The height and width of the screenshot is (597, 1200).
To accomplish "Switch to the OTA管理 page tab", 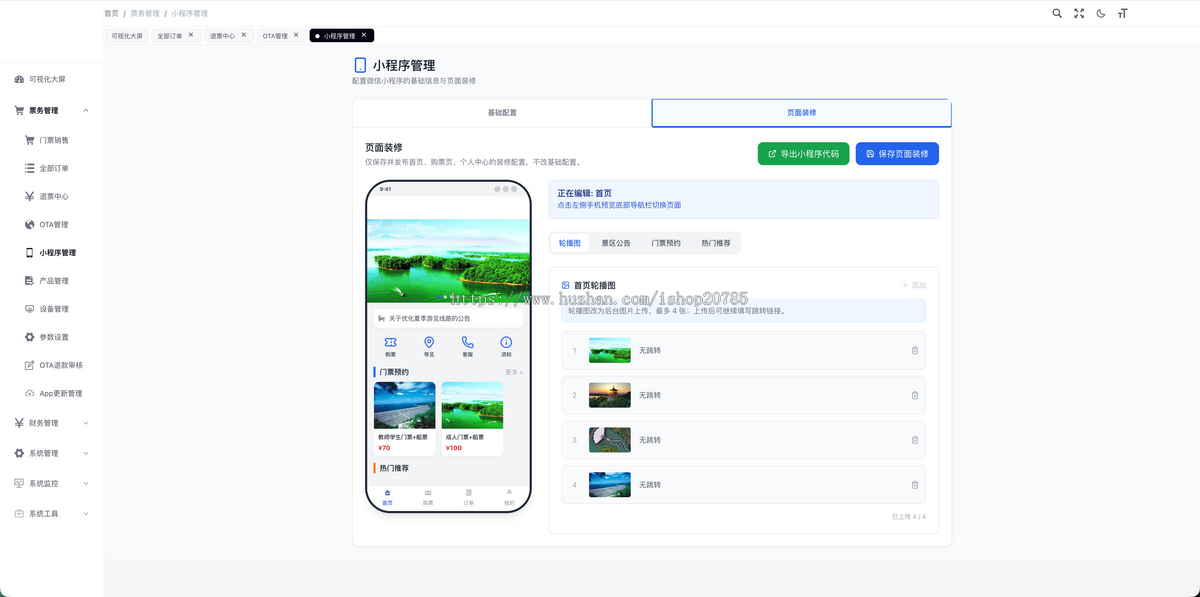I will pos(275,35).
